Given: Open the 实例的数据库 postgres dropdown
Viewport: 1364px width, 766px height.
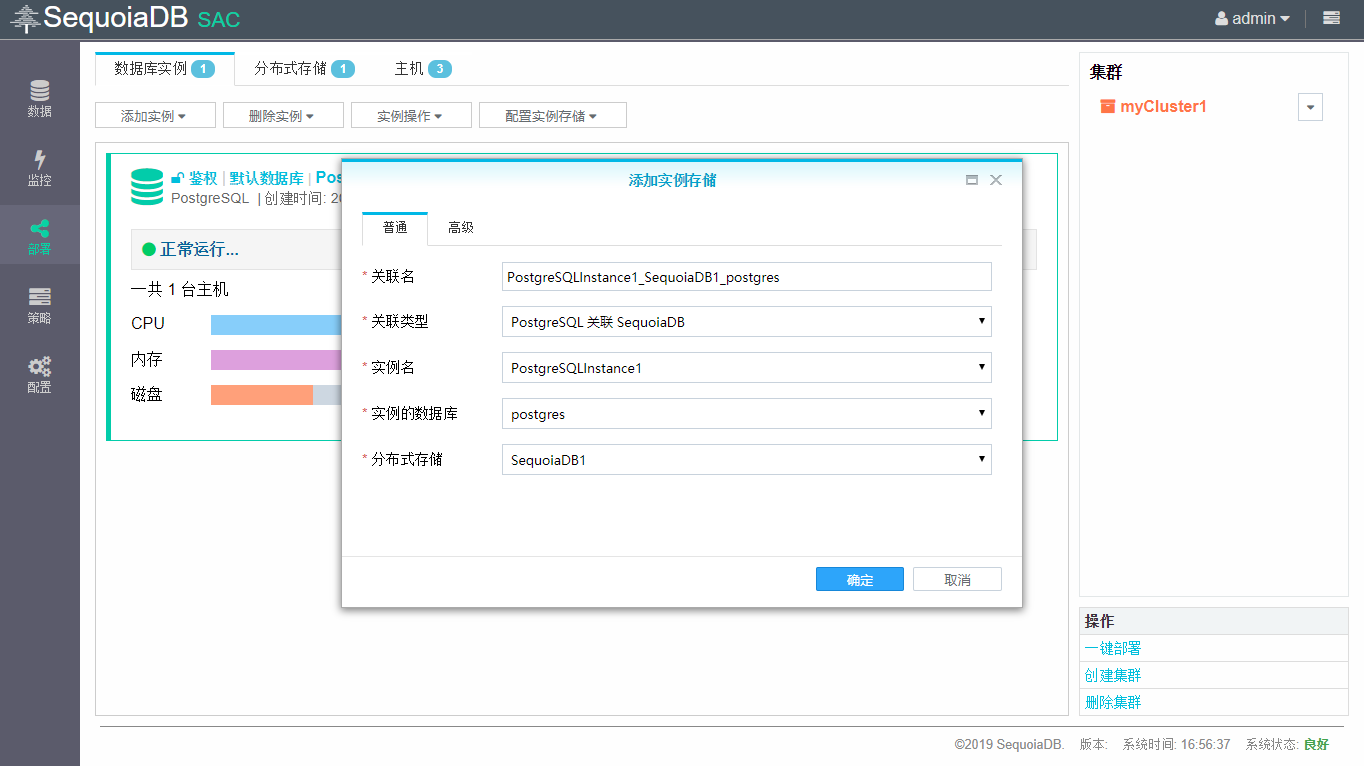Looking at the screenshot, I should pyautogui.click(x=746, y=414).
